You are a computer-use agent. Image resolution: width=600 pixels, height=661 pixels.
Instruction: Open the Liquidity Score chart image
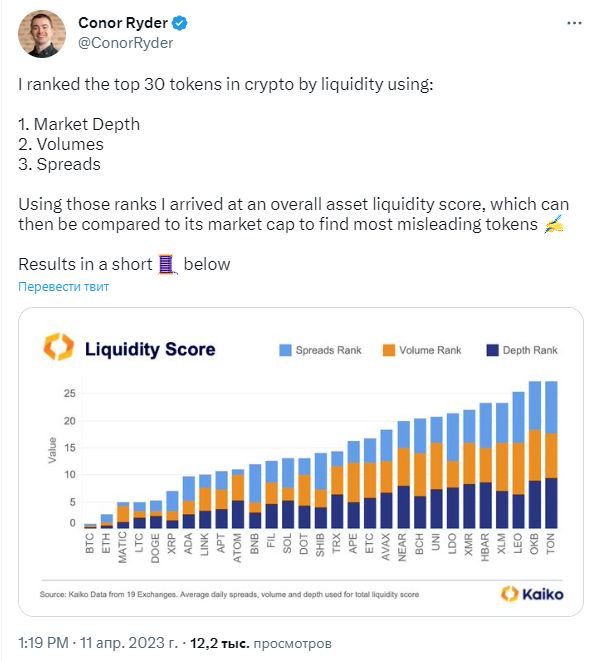(301, 462)
